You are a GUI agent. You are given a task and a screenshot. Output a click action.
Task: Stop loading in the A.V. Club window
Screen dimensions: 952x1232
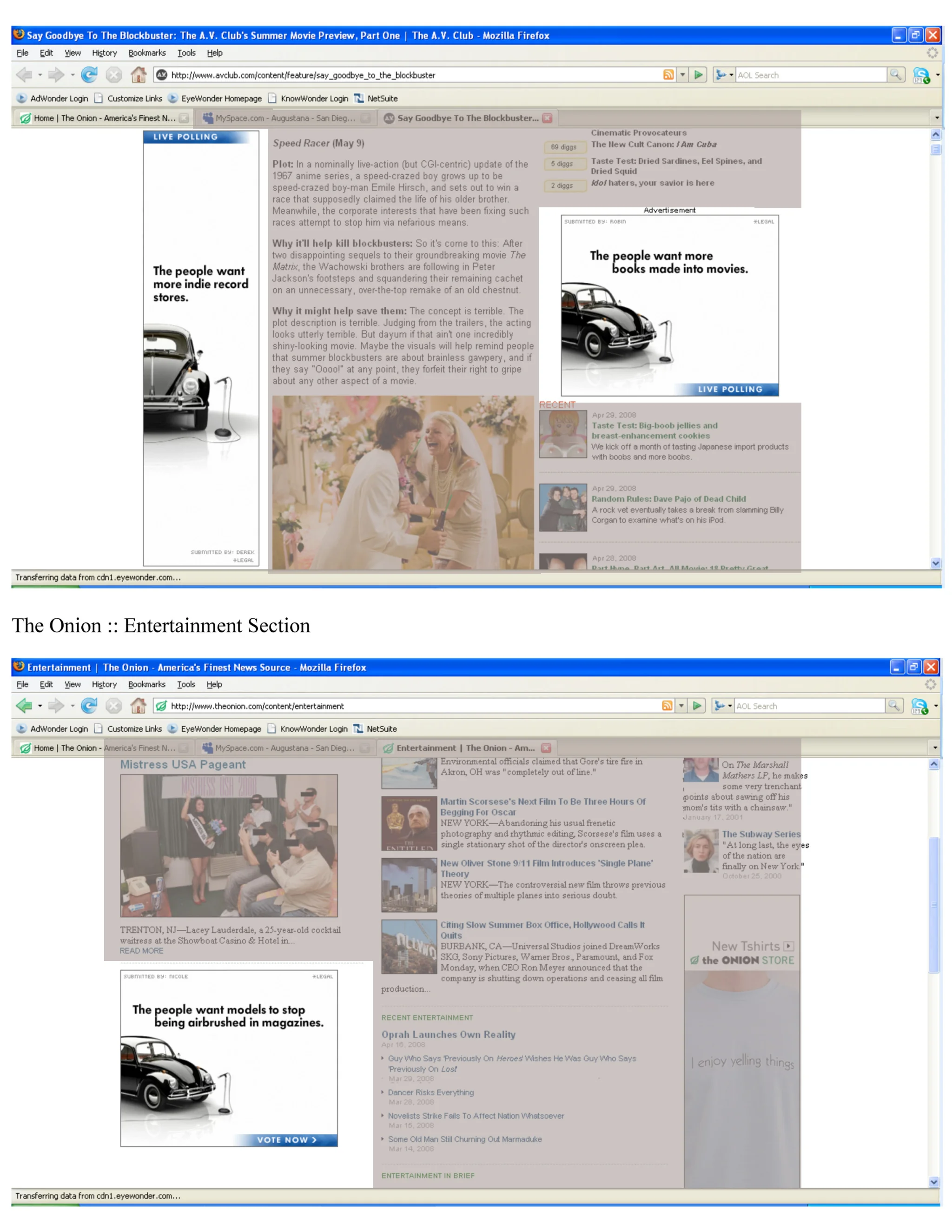[x=114, y=74]
